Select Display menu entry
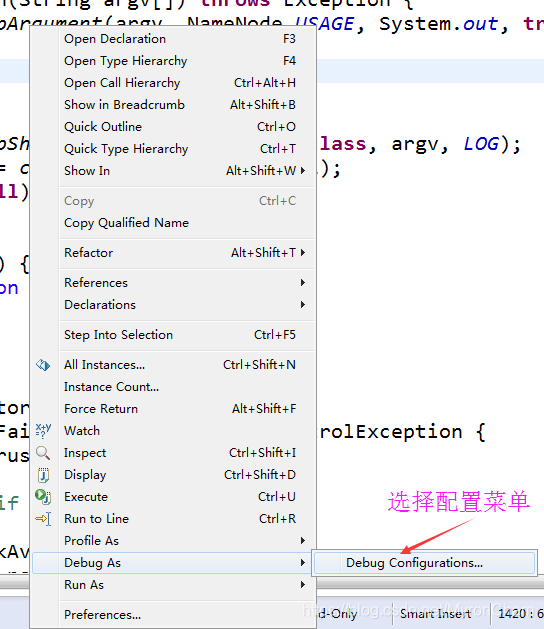544x629 pixels. 173,475
